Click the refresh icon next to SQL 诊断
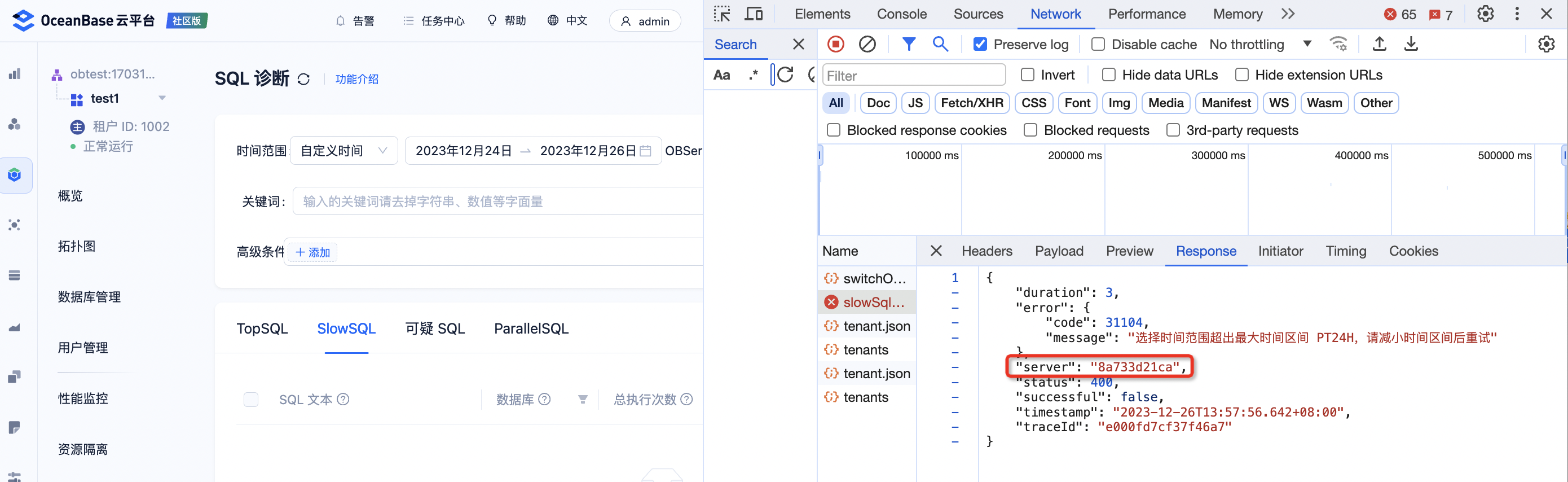This screenshot has height=482, width=1568. click(304, 79)
